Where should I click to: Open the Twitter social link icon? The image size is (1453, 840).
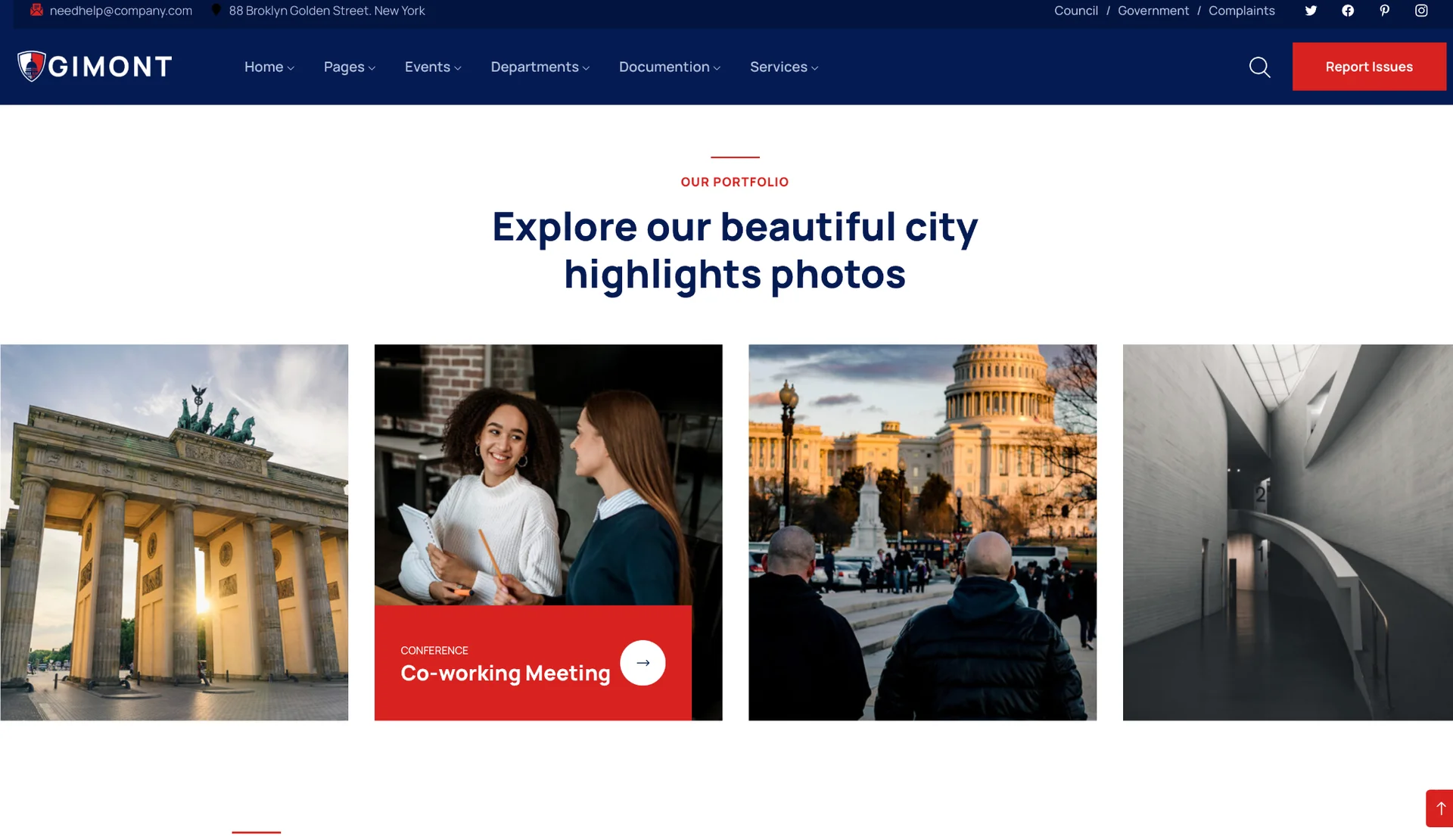point(1311,11)
